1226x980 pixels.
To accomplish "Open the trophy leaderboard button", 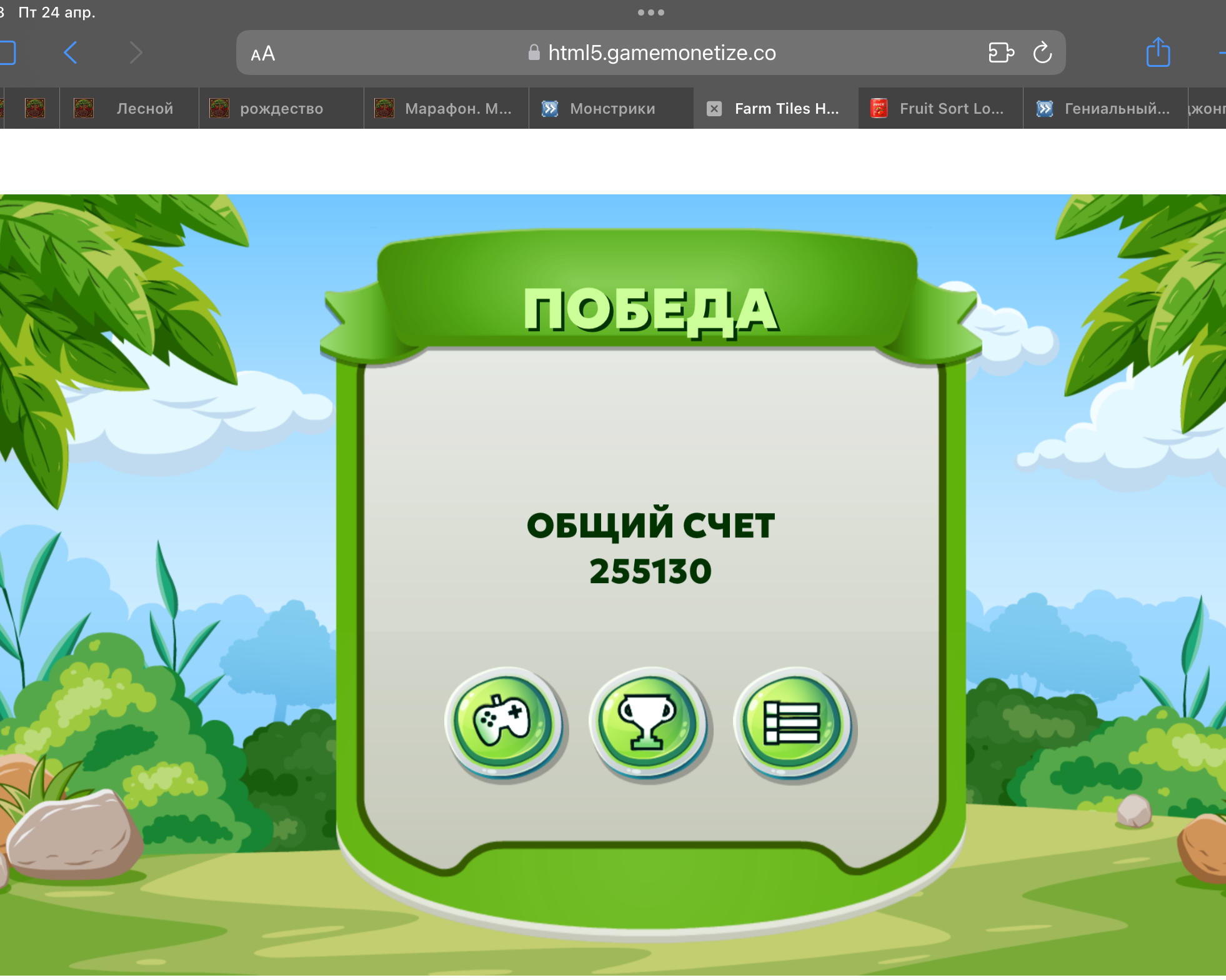I will [x=648, y=722].
